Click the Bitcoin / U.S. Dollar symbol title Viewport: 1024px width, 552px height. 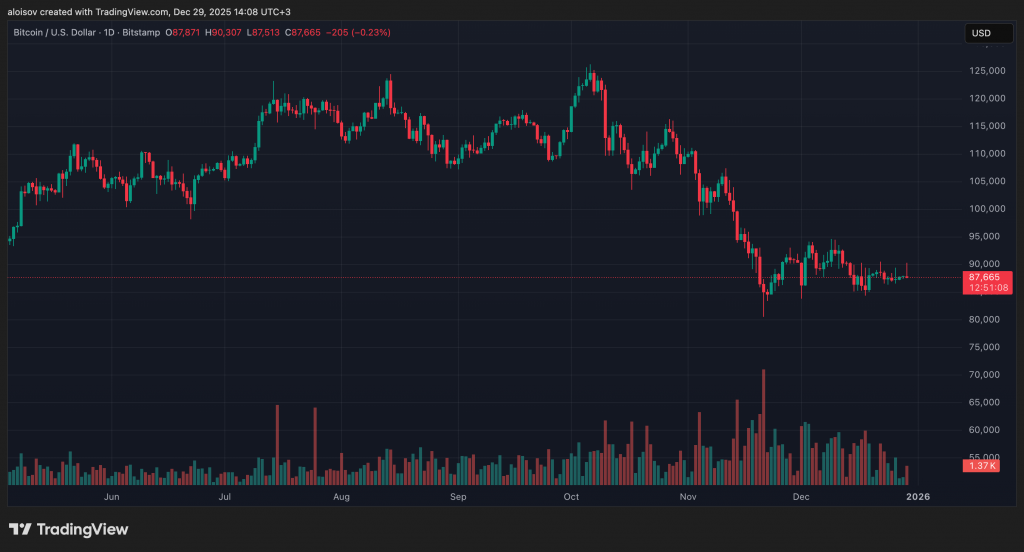coord(61,33)
